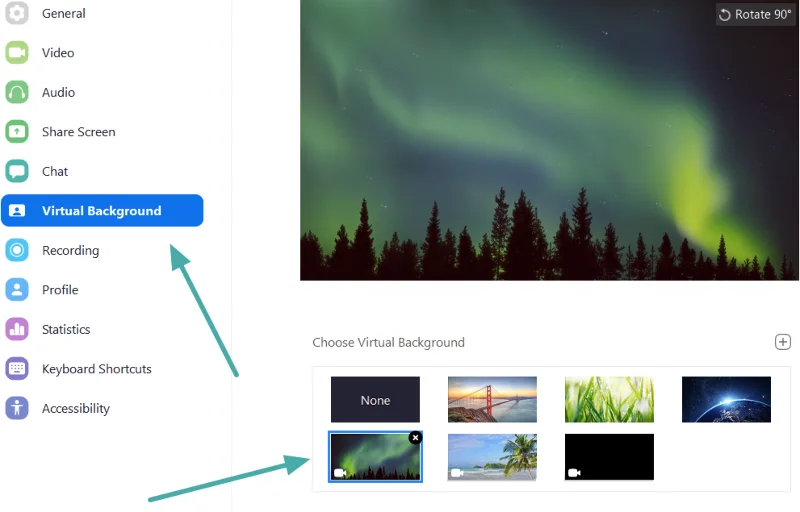
Task: Open Video settings via camera icon
Action: (x=17, y=53)
